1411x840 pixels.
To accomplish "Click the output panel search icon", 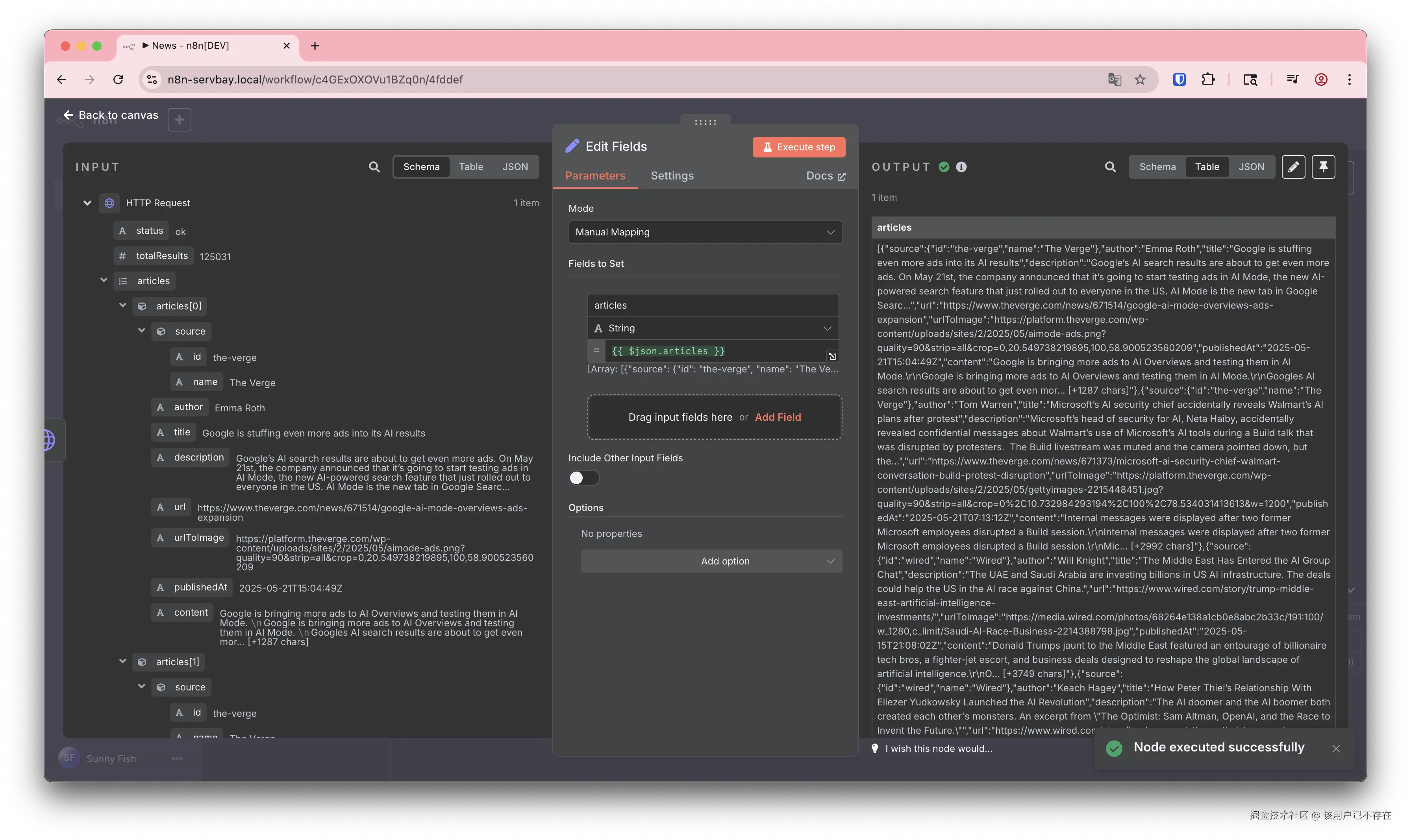I will [1111, 167].
